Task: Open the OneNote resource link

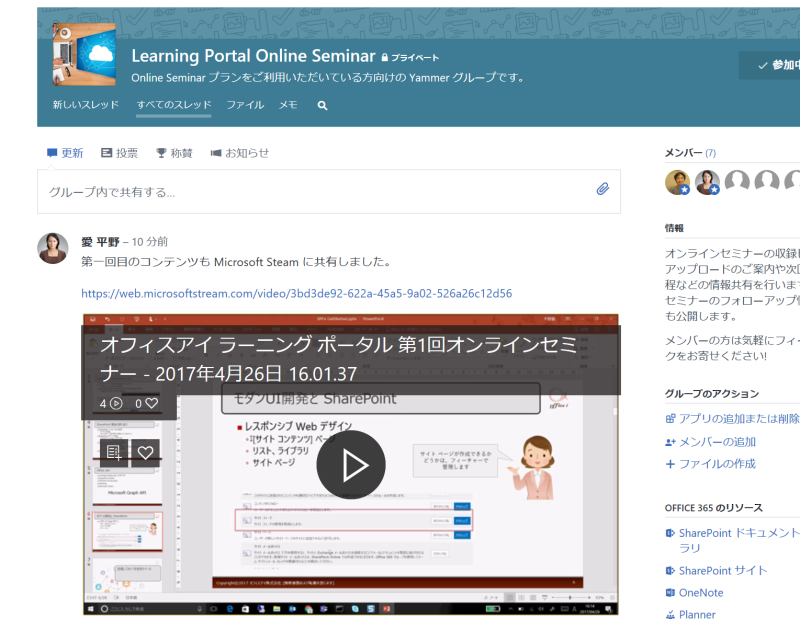Action: coord(694,593)
